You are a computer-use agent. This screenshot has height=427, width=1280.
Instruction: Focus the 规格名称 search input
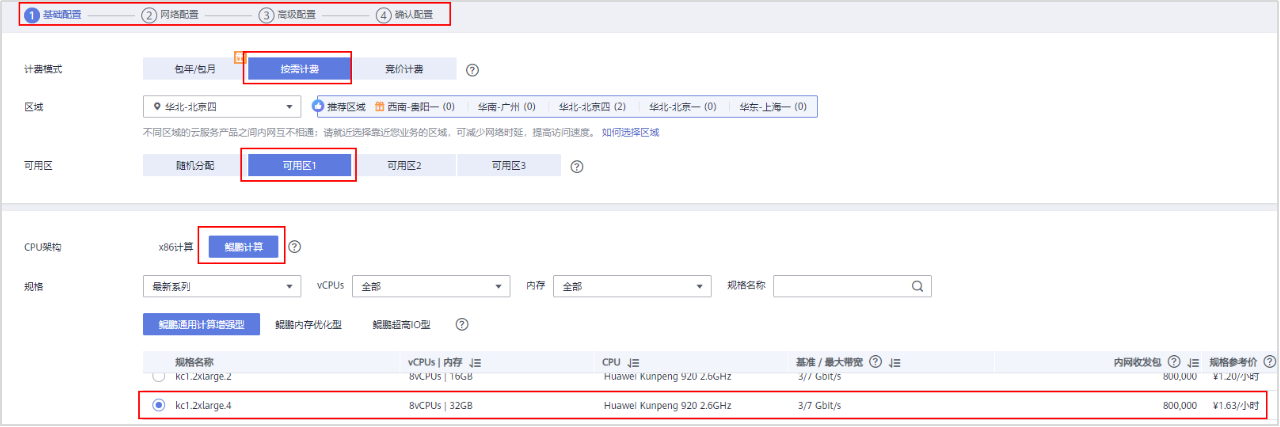[852, 286]
